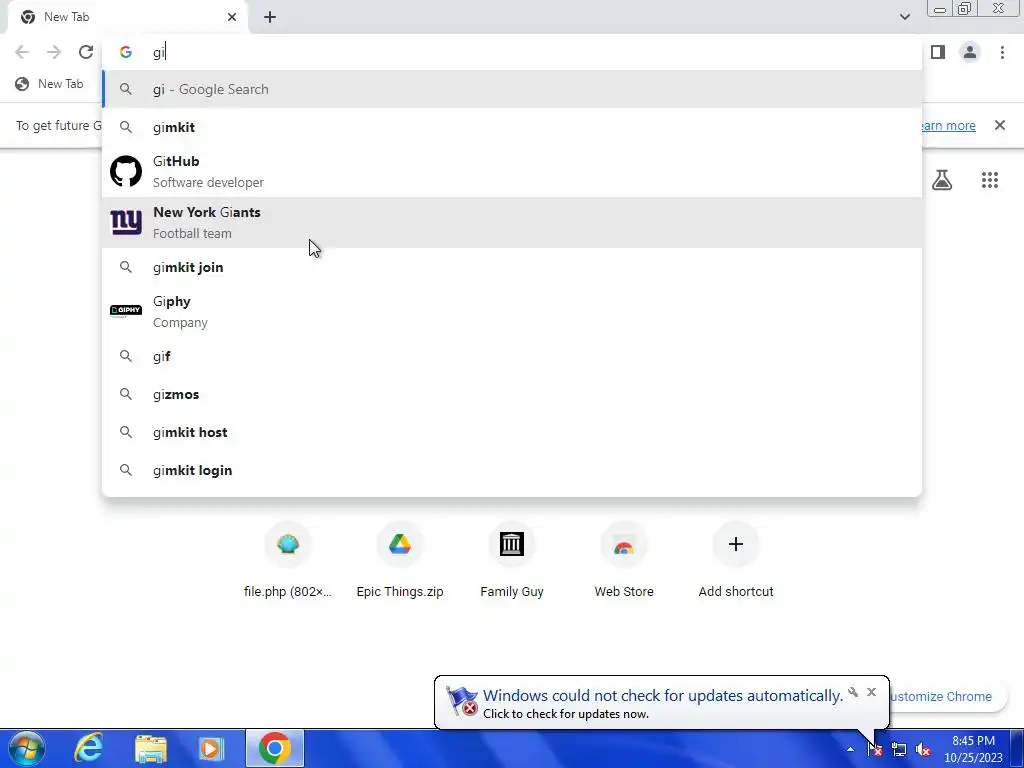Dismiss the info bar with its X
Viewport: 1024px width, 768px height.
(x=999, y=125)
